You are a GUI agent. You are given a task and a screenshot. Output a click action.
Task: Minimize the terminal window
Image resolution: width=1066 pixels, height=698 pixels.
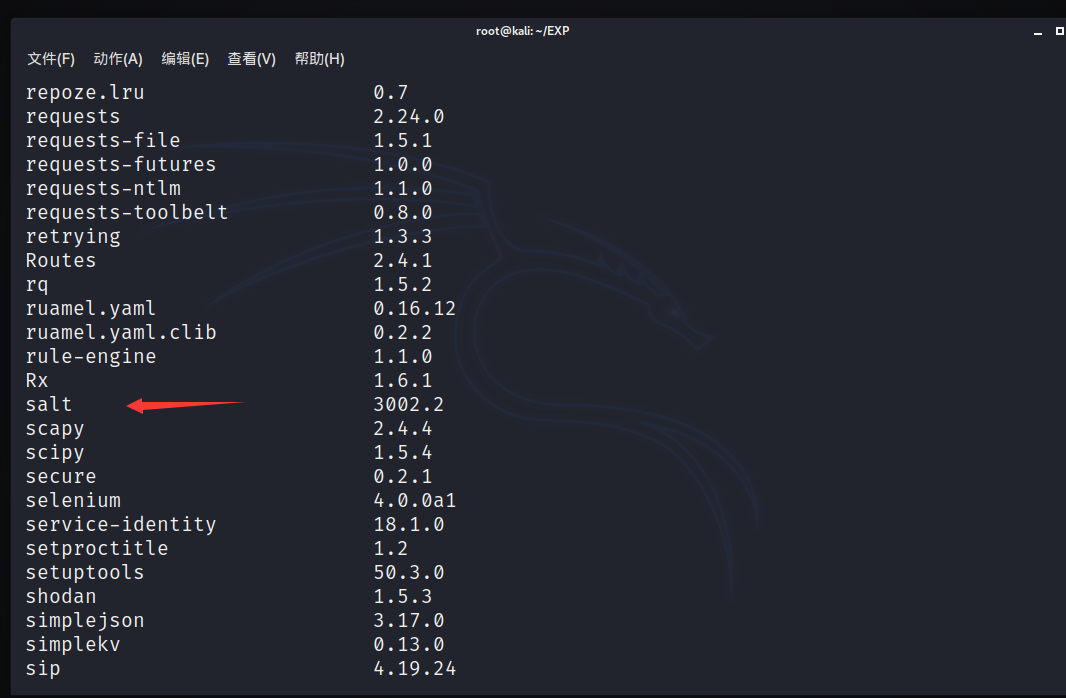pos(1039,32)
